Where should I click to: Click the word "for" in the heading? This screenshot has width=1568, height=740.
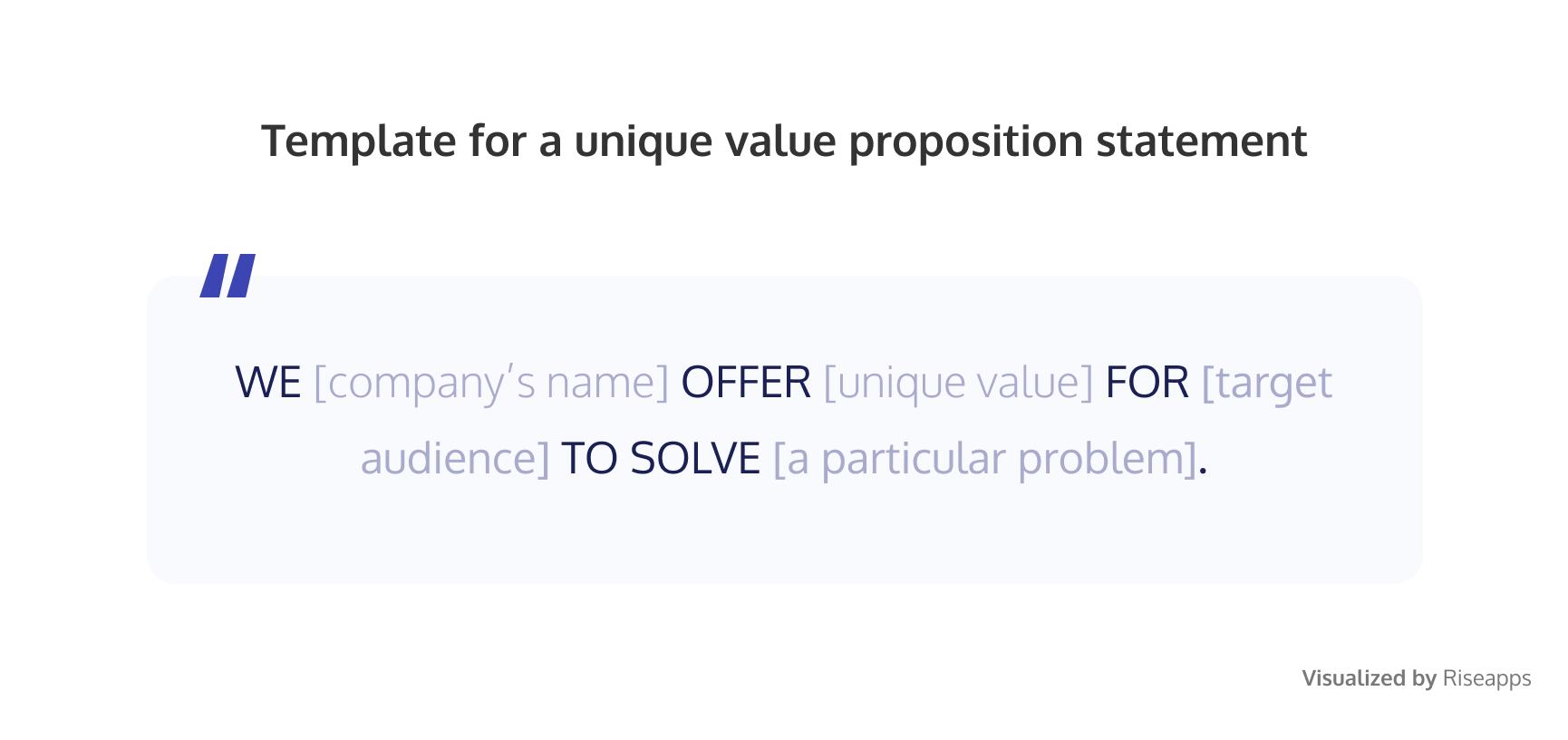tap(498, 141)
